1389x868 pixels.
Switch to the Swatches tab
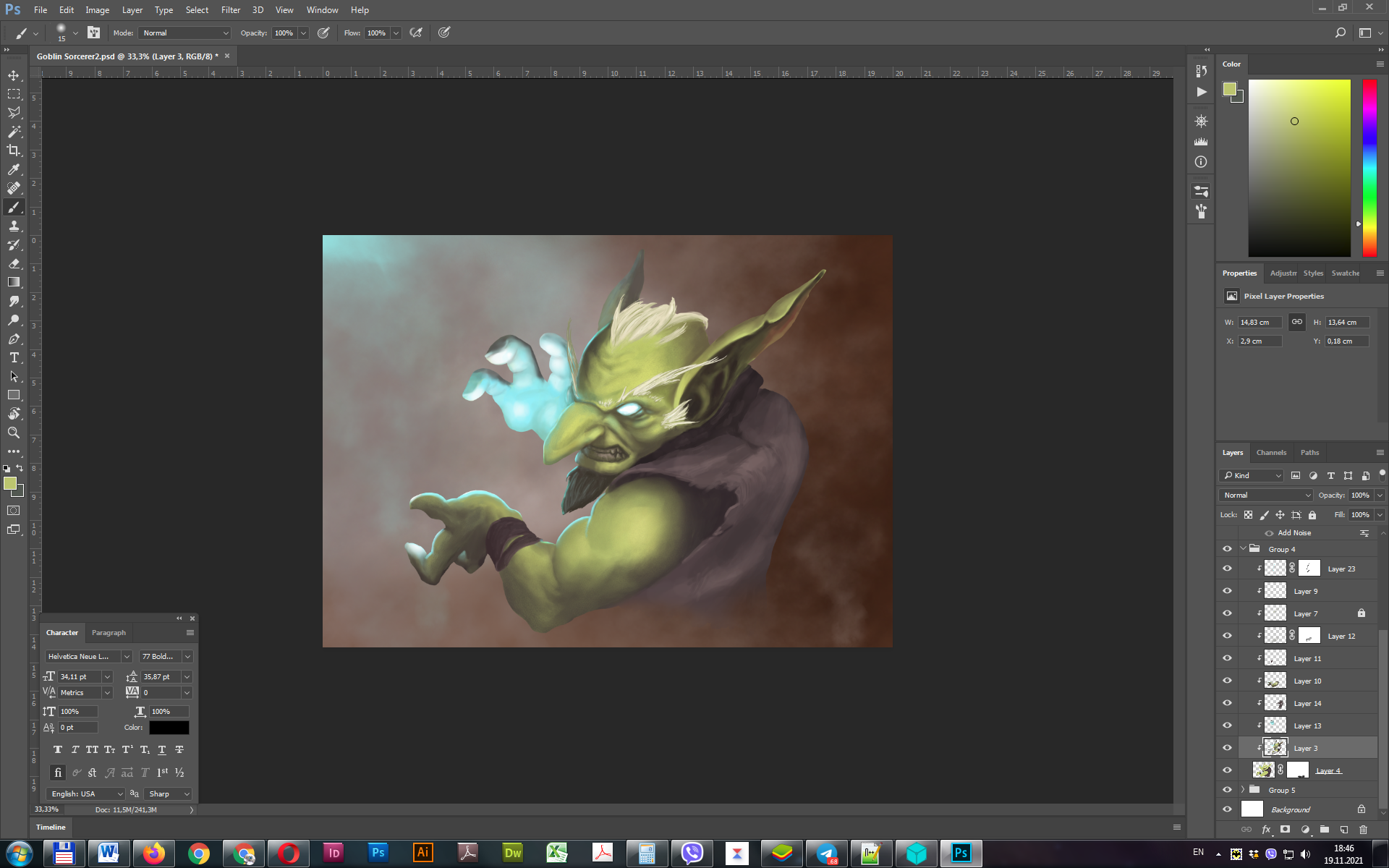point(1345,273)
